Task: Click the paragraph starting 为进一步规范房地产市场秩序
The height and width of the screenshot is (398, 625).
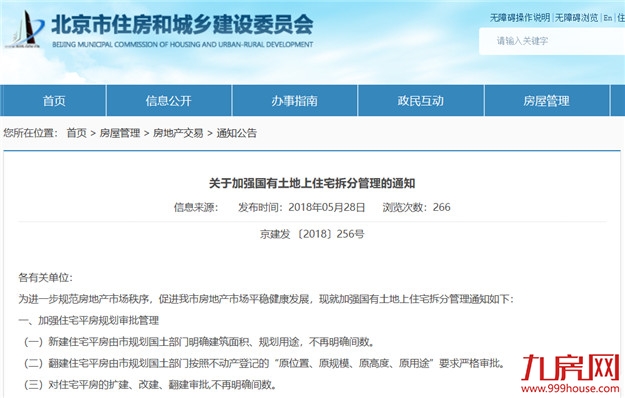Action: [266, 299]
